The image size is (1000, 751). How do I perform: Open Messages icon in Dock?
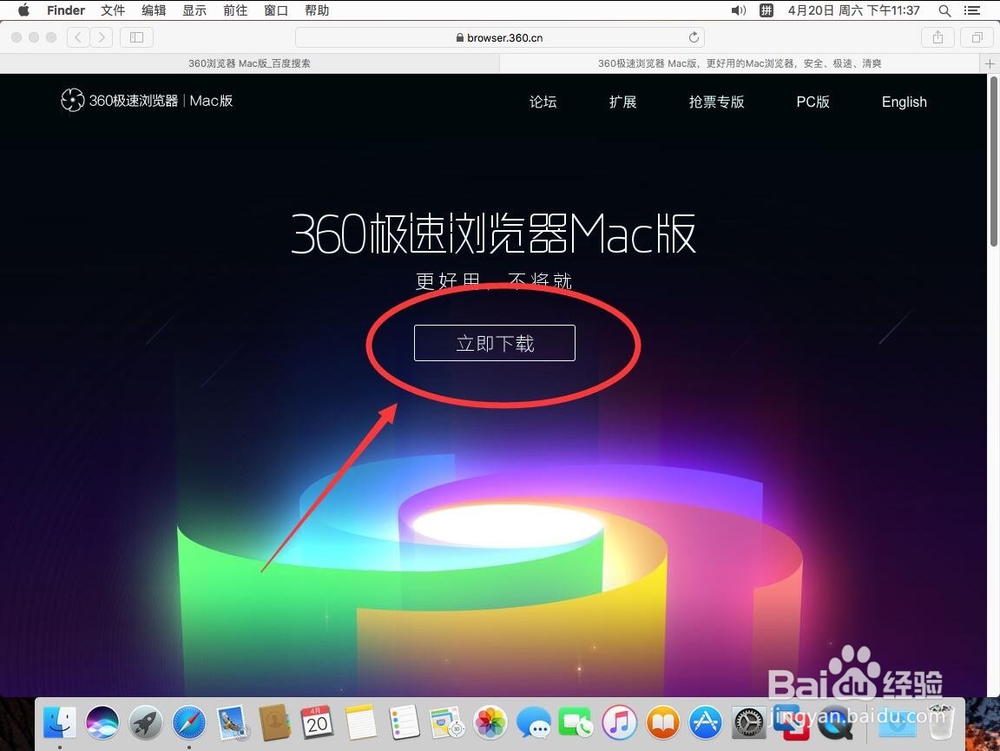533,723
